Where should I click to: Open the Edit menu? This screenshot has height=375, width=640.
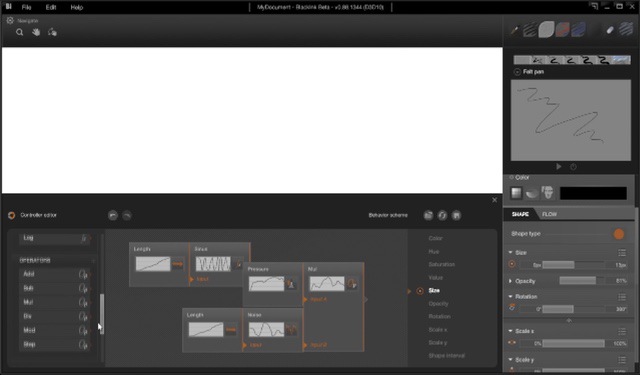[51, 7]
